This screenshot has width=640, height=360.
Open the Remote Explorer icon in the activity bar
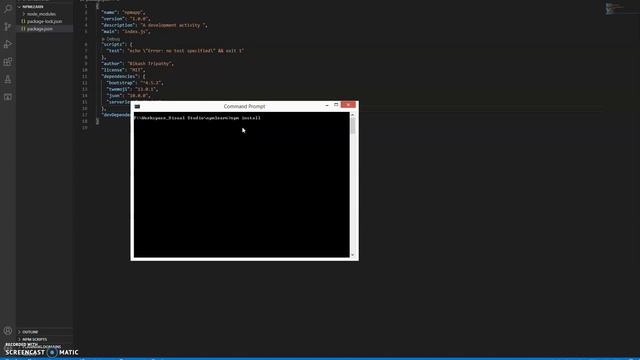tap(7, 97)
